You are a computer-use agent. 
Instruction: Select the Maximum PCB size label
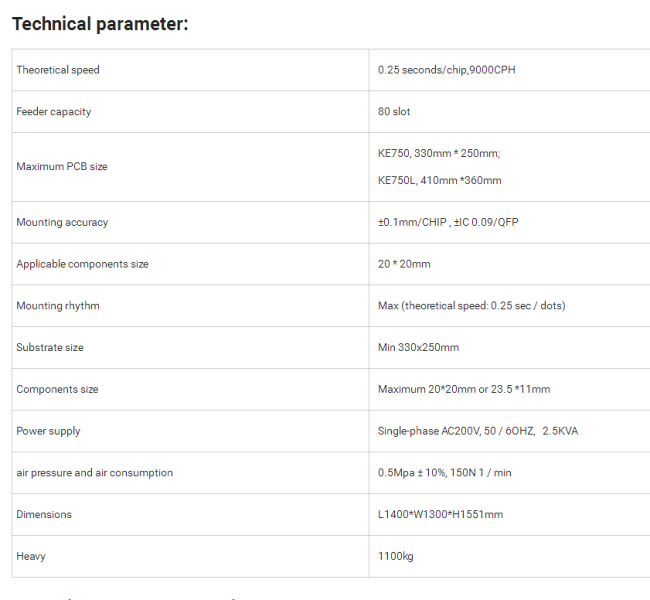click(62, 167)
